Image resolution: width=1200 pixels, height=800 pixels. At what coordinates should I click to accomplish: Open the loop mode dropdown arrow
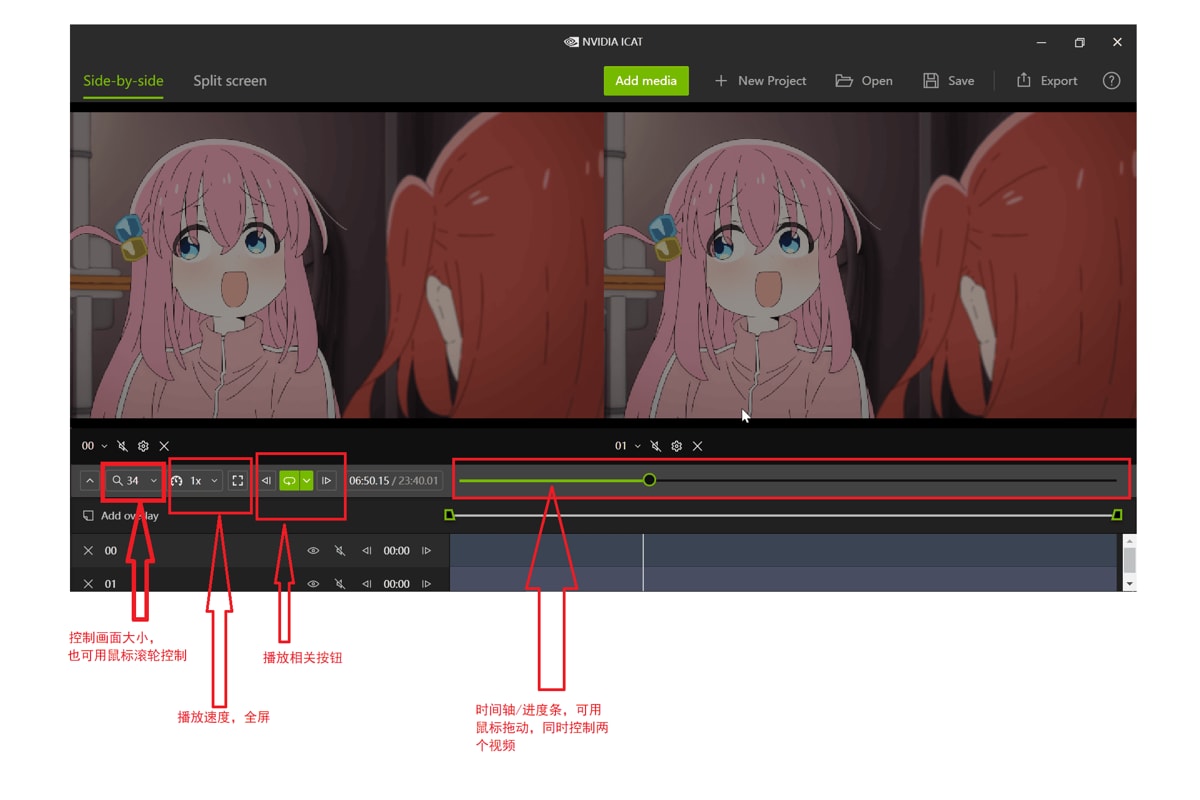tap(307, 481)
